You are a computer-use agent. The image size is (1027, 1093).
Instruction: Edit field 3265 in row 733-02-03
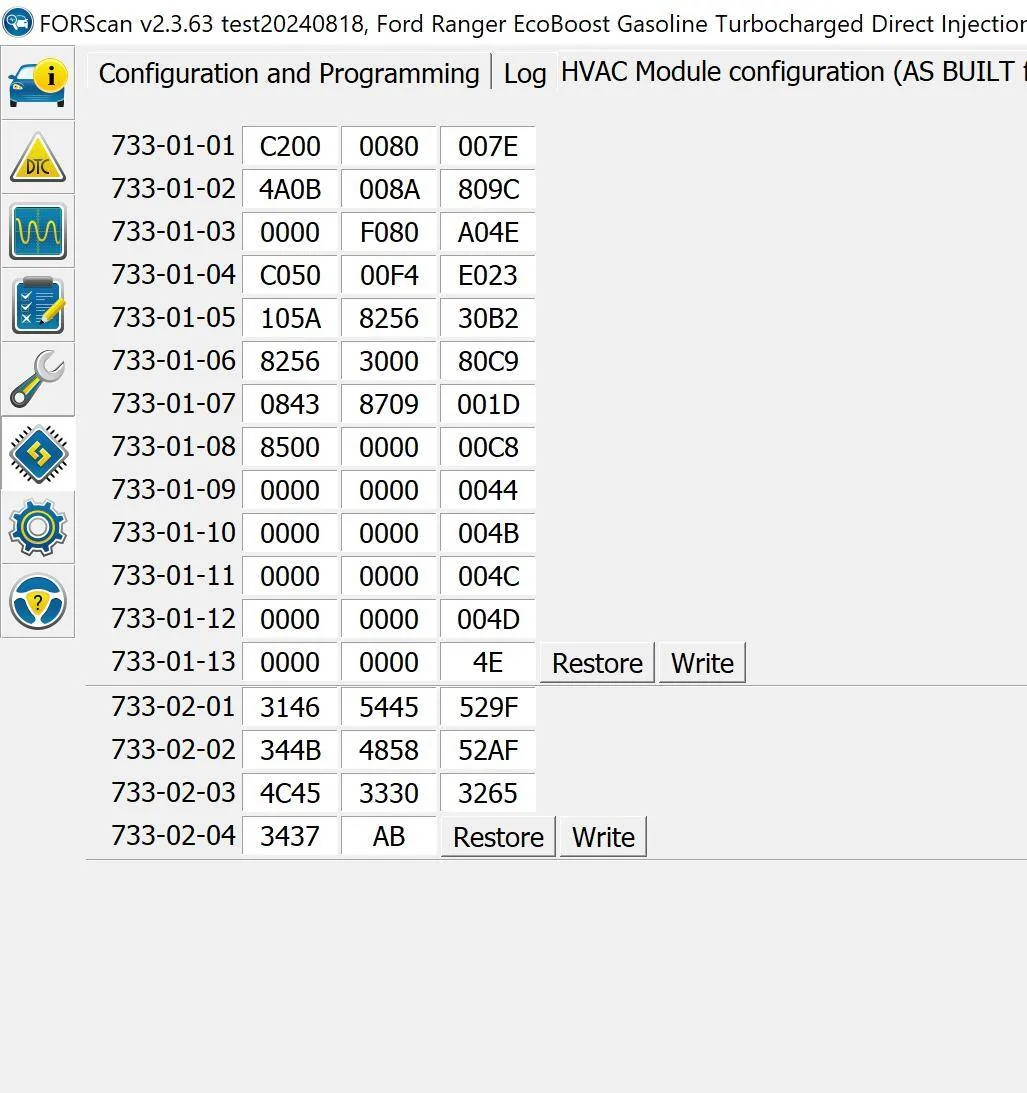tap(488, 793)
